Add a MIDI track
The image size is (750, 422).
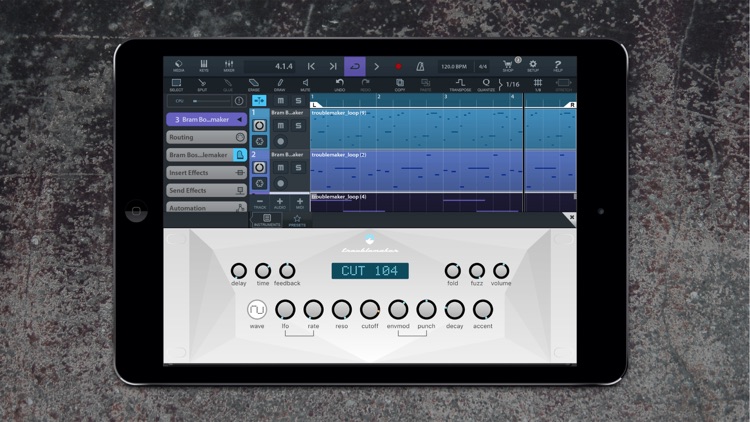[300, 203]
